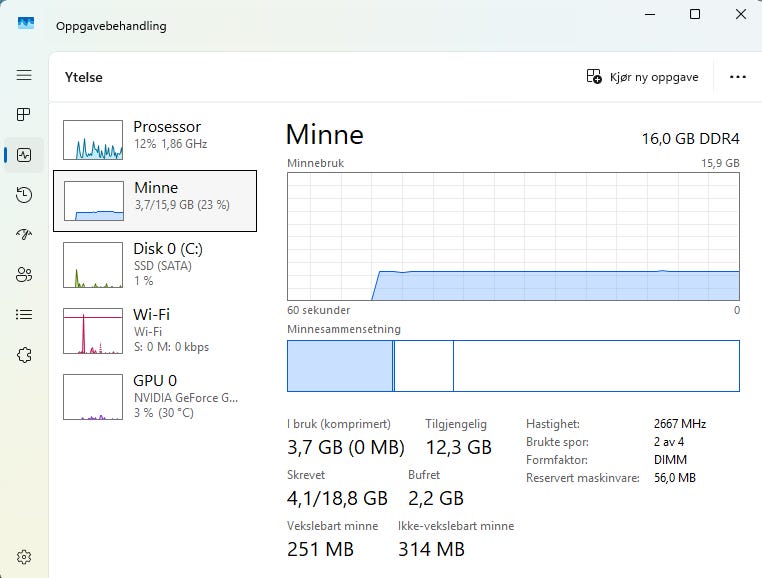This screenshot has width=762, height=578.
Task: Maximize the Oppgavebehandling window
Action: point(695,14)
